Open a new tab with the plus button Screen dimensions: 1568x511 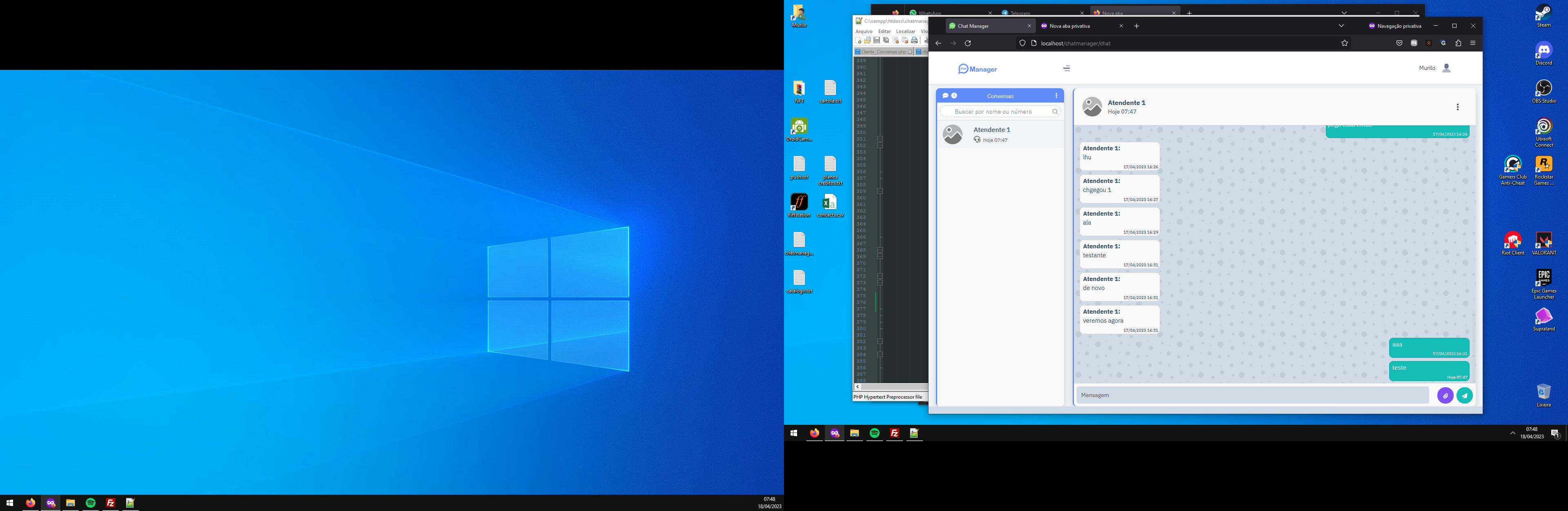click(x=1136, y=26)
